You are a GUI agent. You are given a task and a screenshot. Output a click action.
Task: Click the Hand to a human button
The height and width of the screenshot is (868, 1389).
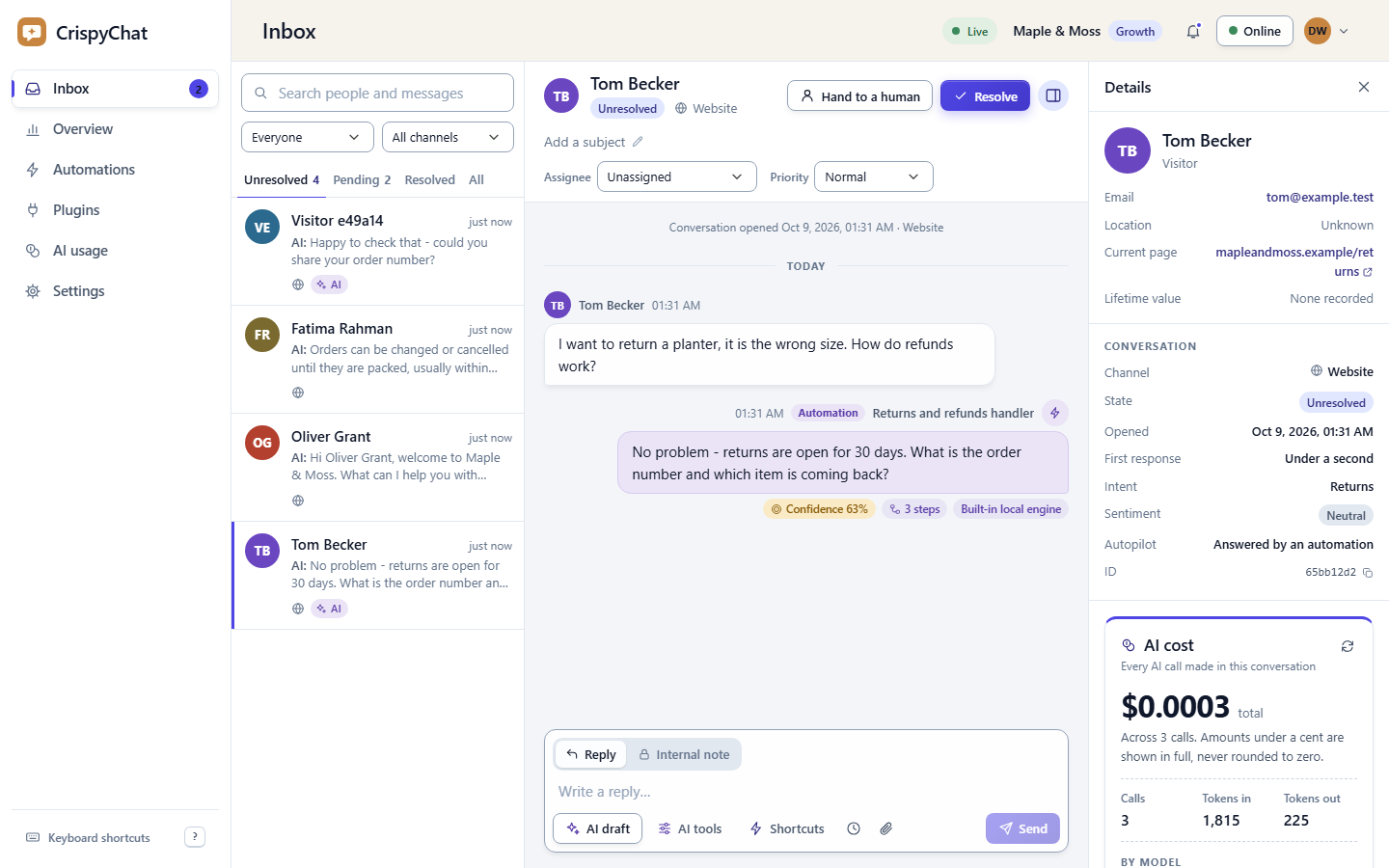(860, 95)
